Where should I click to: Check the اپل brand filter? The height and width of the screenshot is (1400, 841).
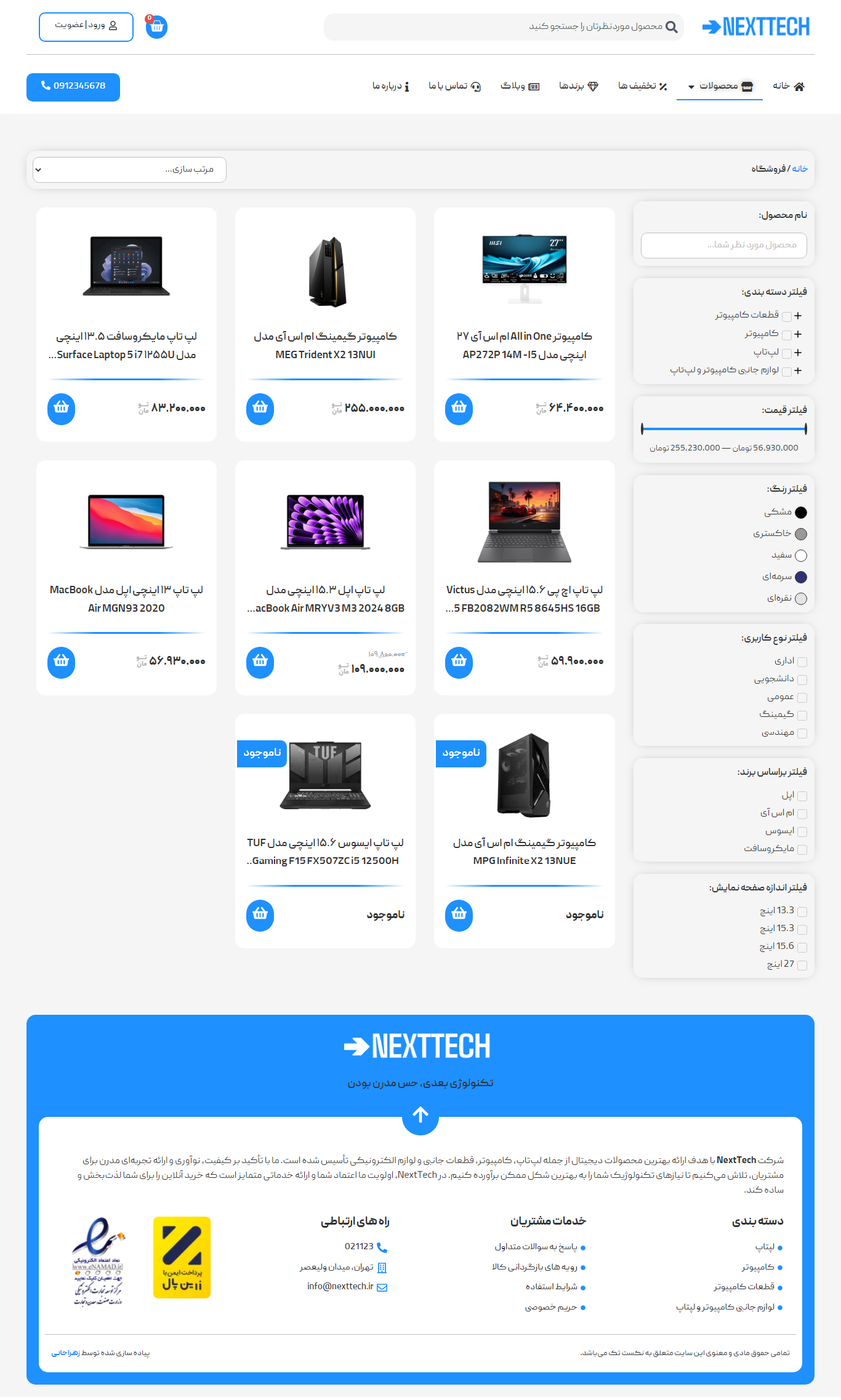point(802,796)
